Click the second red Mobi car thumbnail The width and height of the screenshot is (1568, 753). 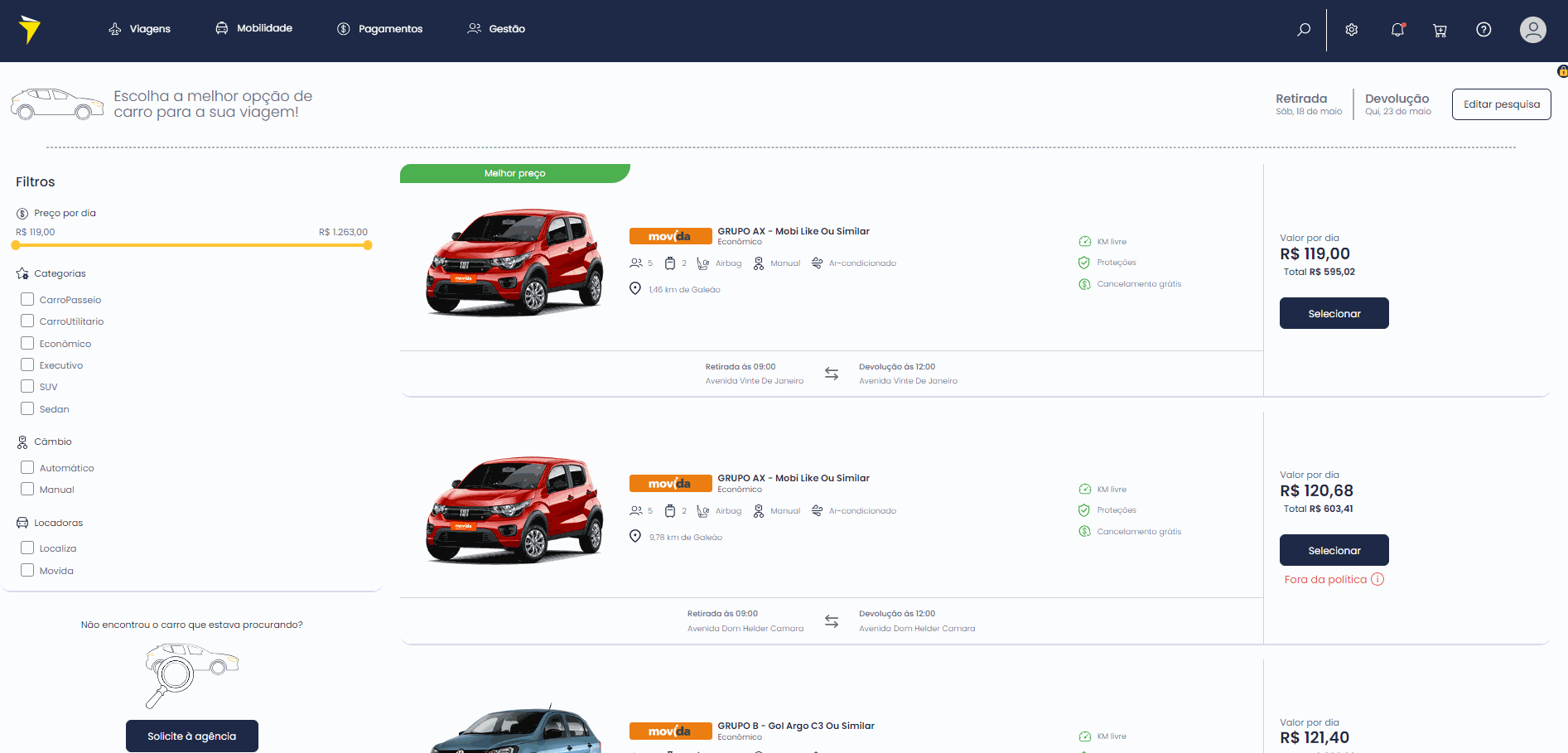coord(514,509)
